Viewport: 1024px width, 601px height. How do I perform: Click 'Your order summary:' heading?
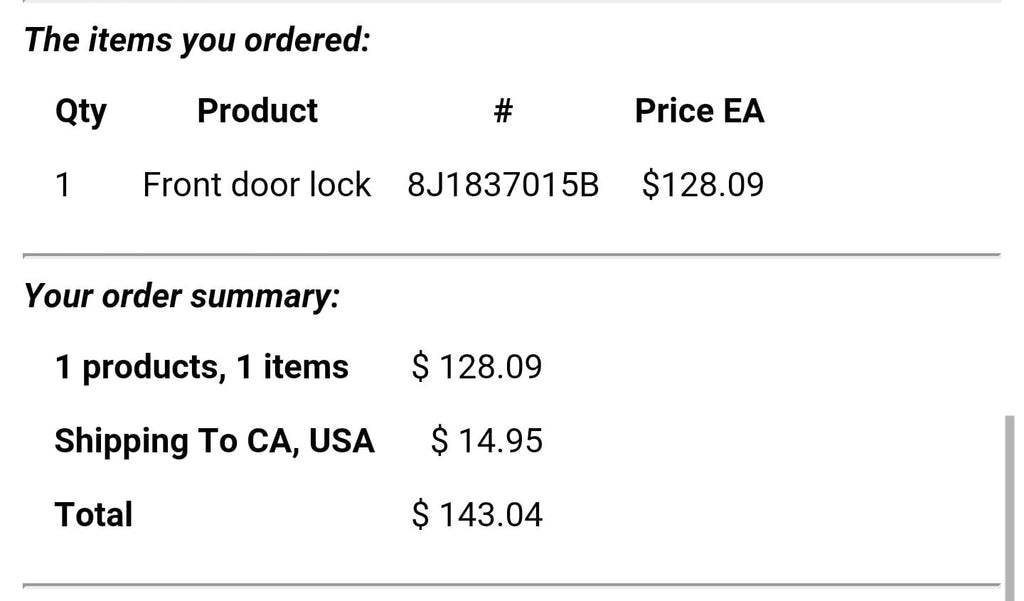[x=182, y=297]
